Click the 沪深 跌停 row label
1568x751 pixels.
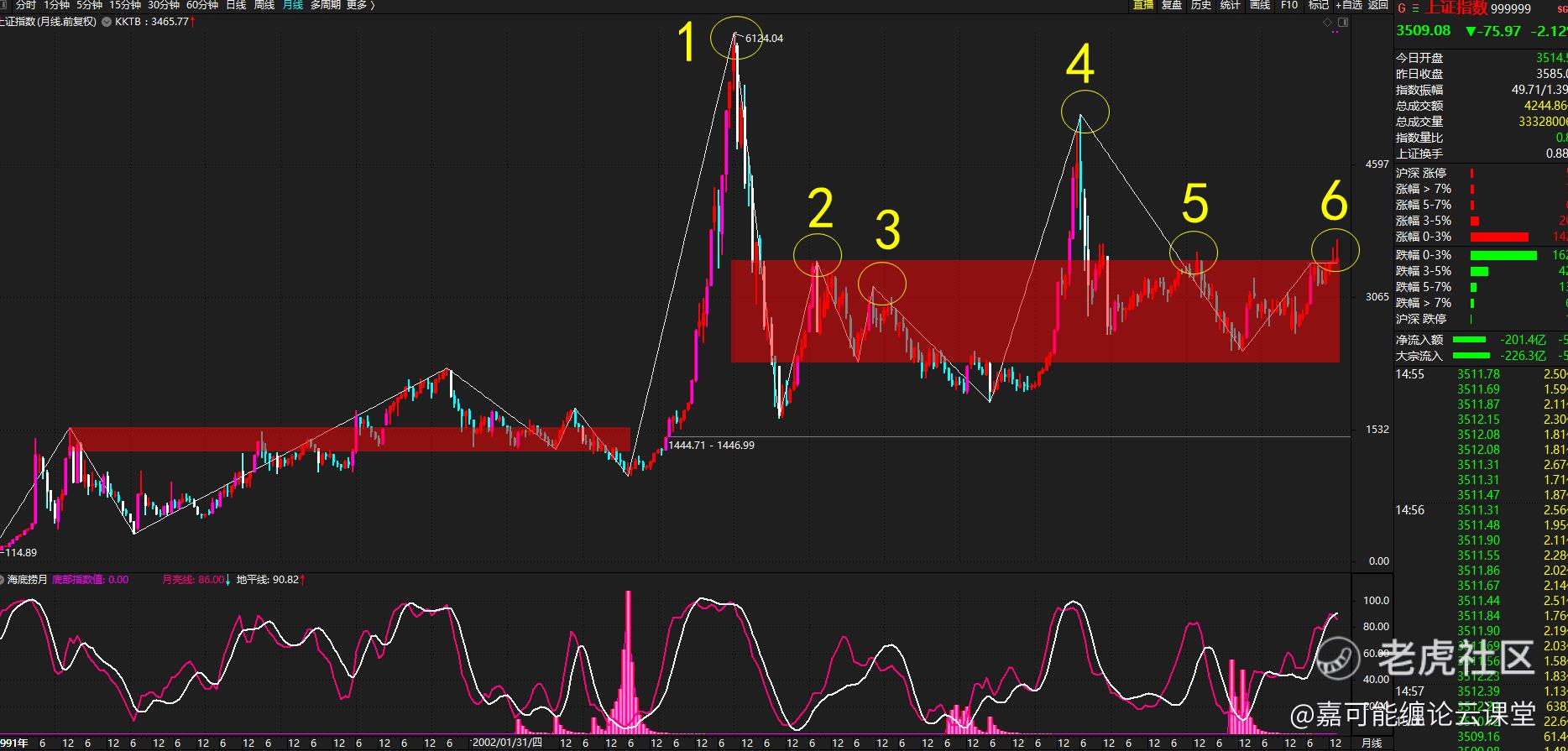pyautogui.click(x=1421, y=319)
